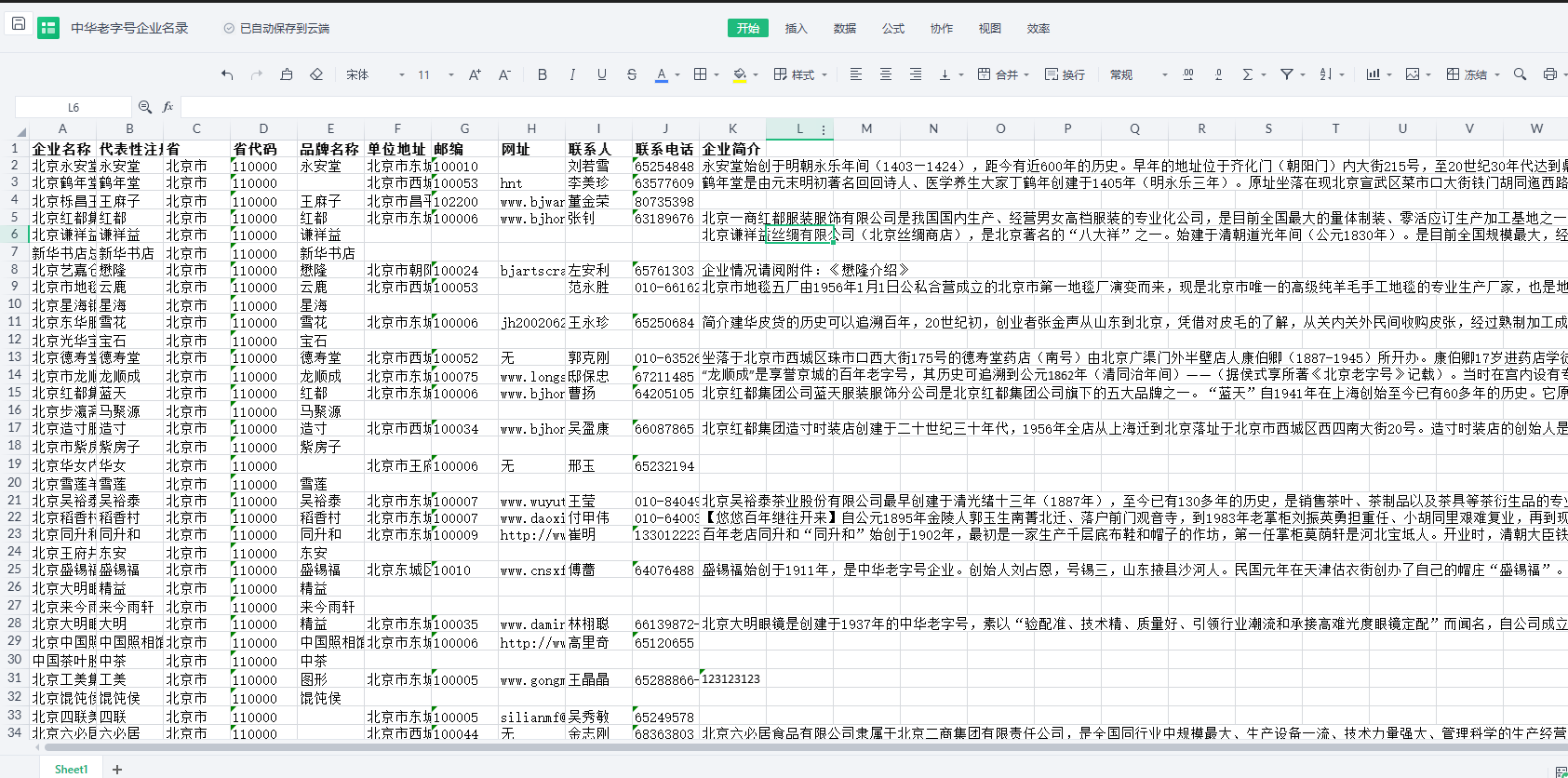Select the format painter tool

coord(287,74)
